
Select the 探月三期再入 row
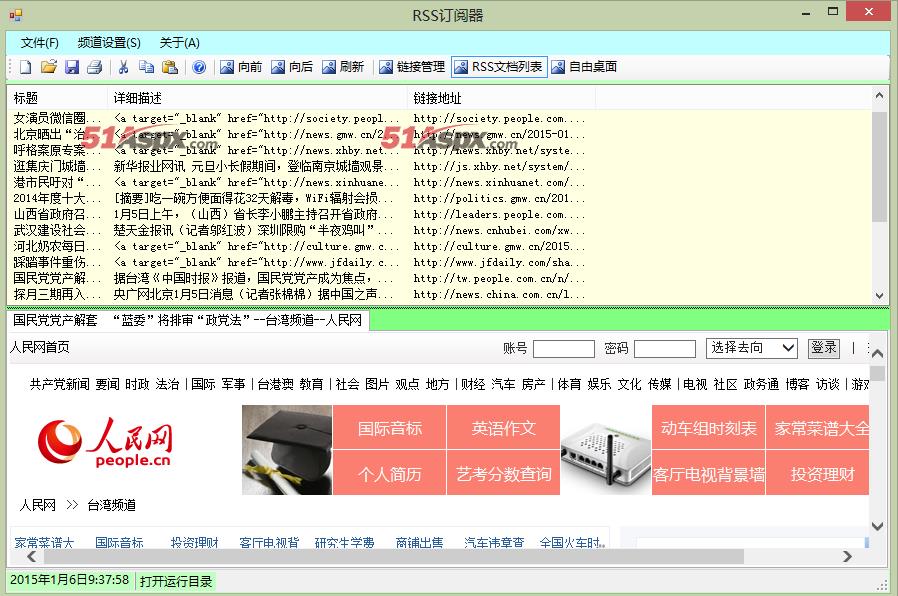click(299, 295)
